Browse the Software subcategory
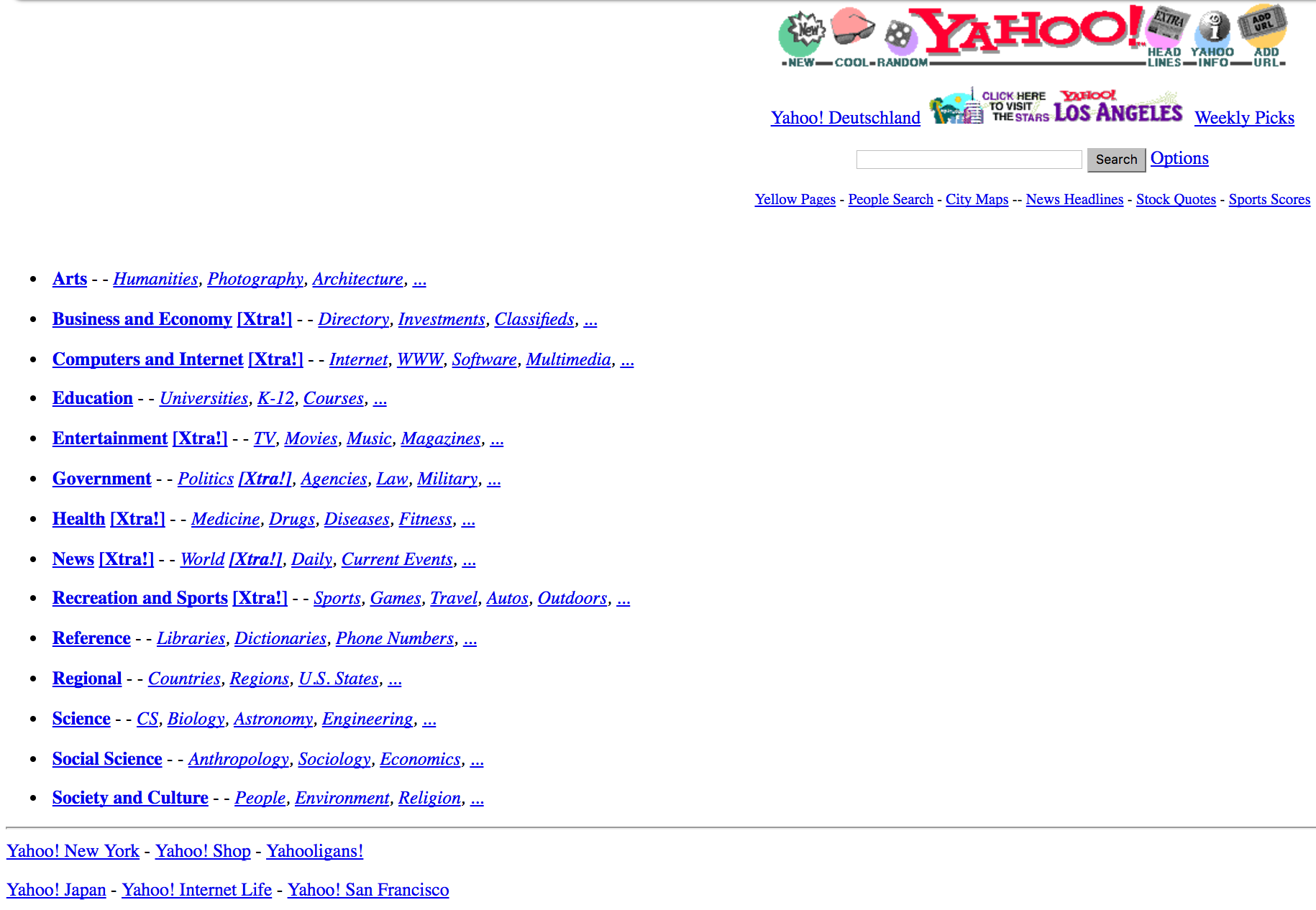Screen dimensions: 1316x910 click(485, 359)
